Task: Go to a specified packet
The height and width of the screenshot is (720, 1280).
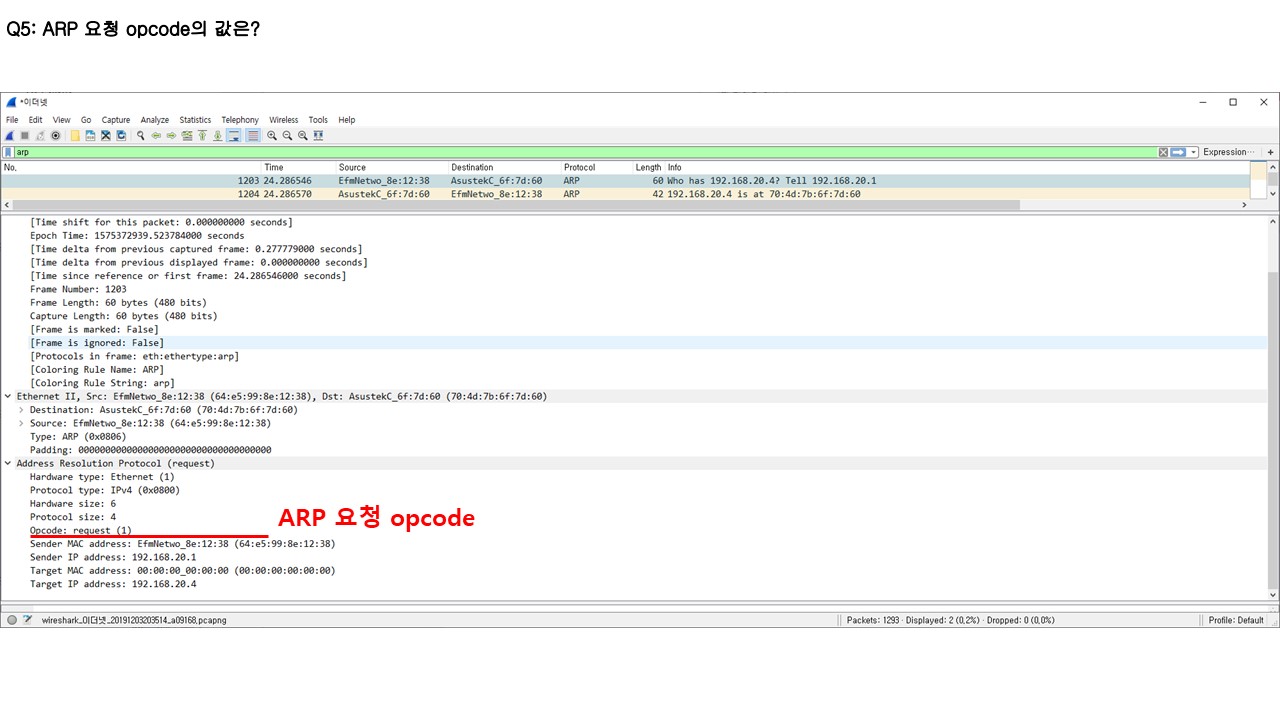Action: [187, 135]
